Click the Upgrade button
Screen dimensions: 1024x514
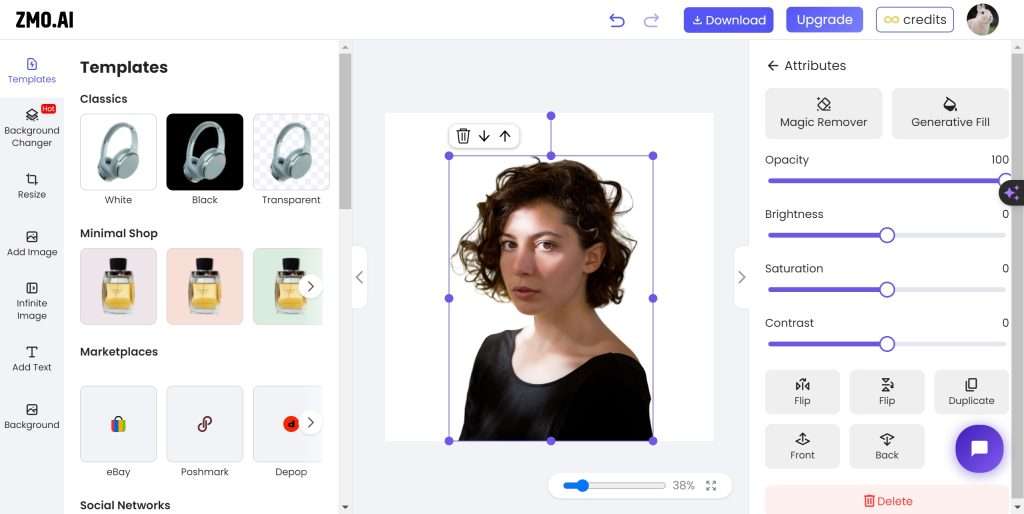tap(824, 20)
